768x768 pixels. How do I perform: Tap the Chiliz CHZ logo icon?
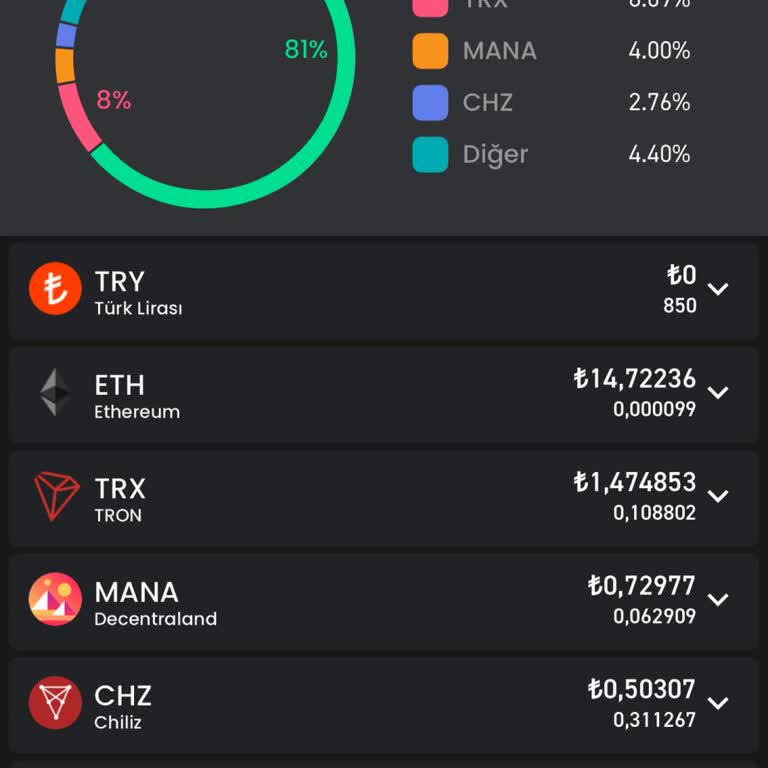click(55, 703)
